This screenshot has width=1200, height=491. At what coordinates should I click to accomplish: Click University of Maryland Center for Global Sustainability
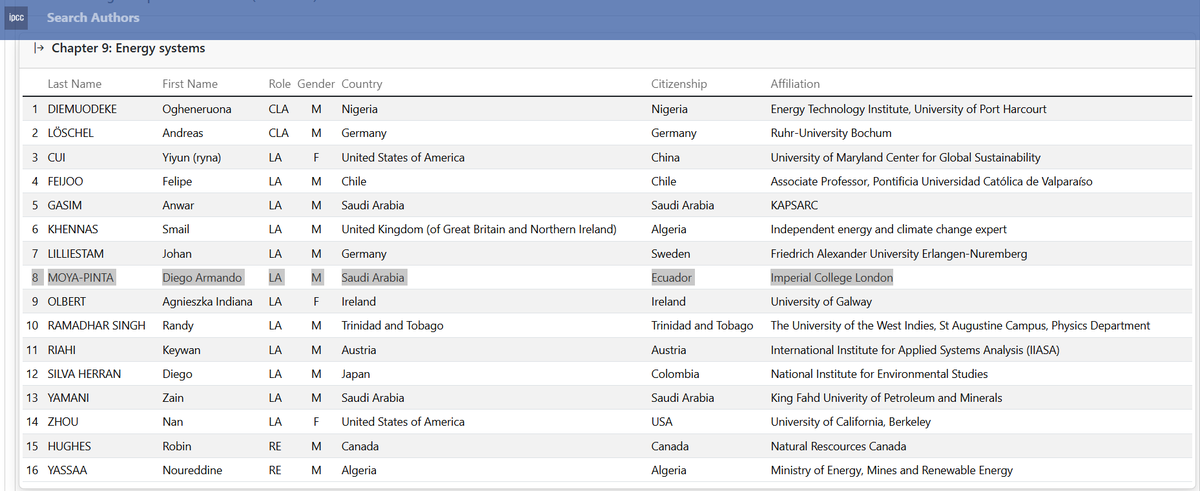[x=905, y=157]
